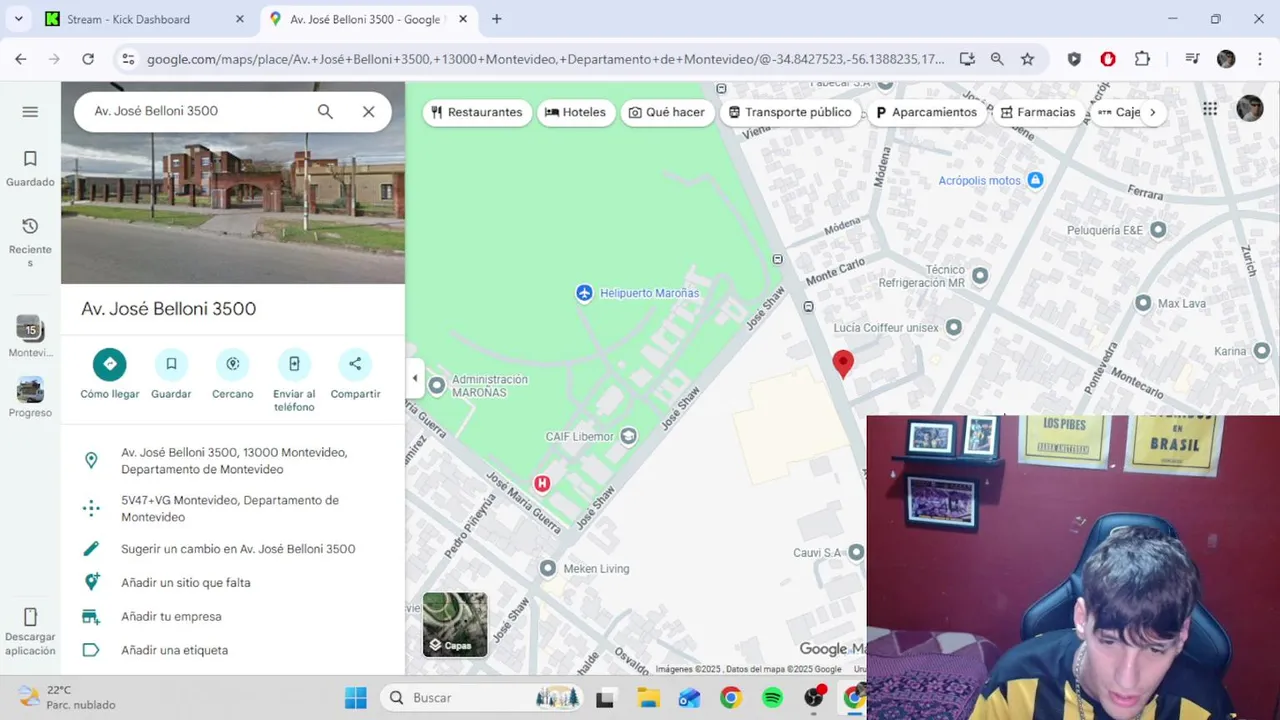Open the media control toolbar icon
The height and width of the screenshot is (720, 1280).
coord(1192,59)
